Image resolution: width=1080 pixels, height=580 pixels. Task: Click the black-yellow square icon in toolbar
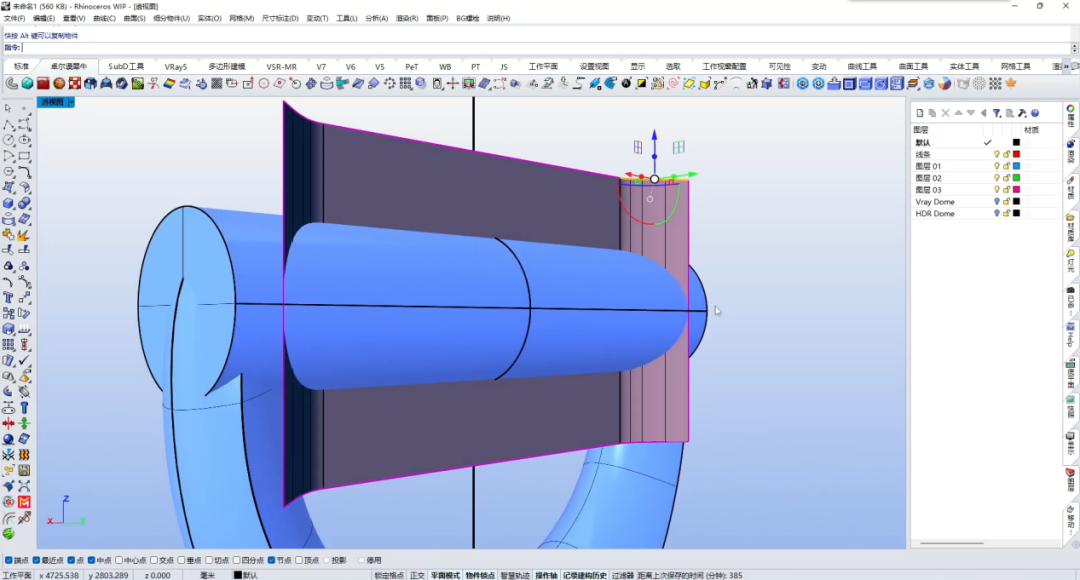coord(641,83)
